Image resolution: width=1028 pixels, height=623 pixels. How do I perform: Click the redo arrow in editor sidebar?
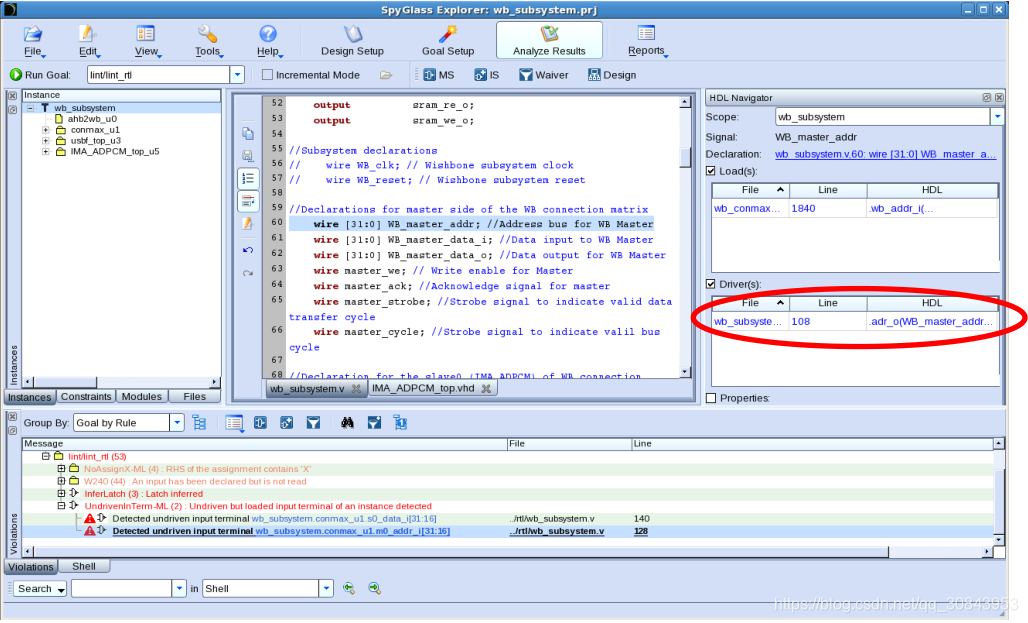[x=248, y=273]
